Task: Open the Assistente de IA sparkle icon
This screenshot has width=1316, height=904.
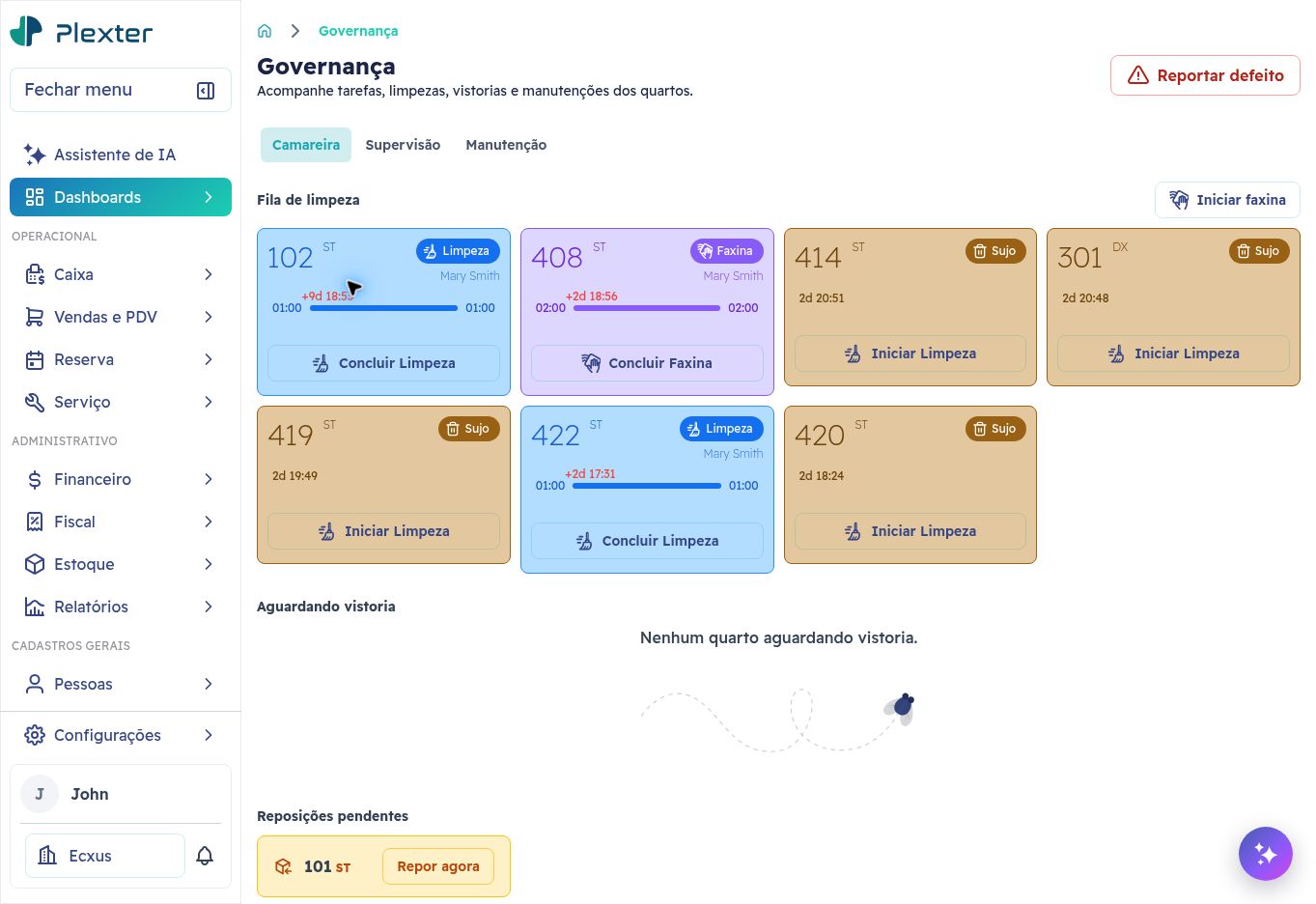Action: [x=35, y=155]
